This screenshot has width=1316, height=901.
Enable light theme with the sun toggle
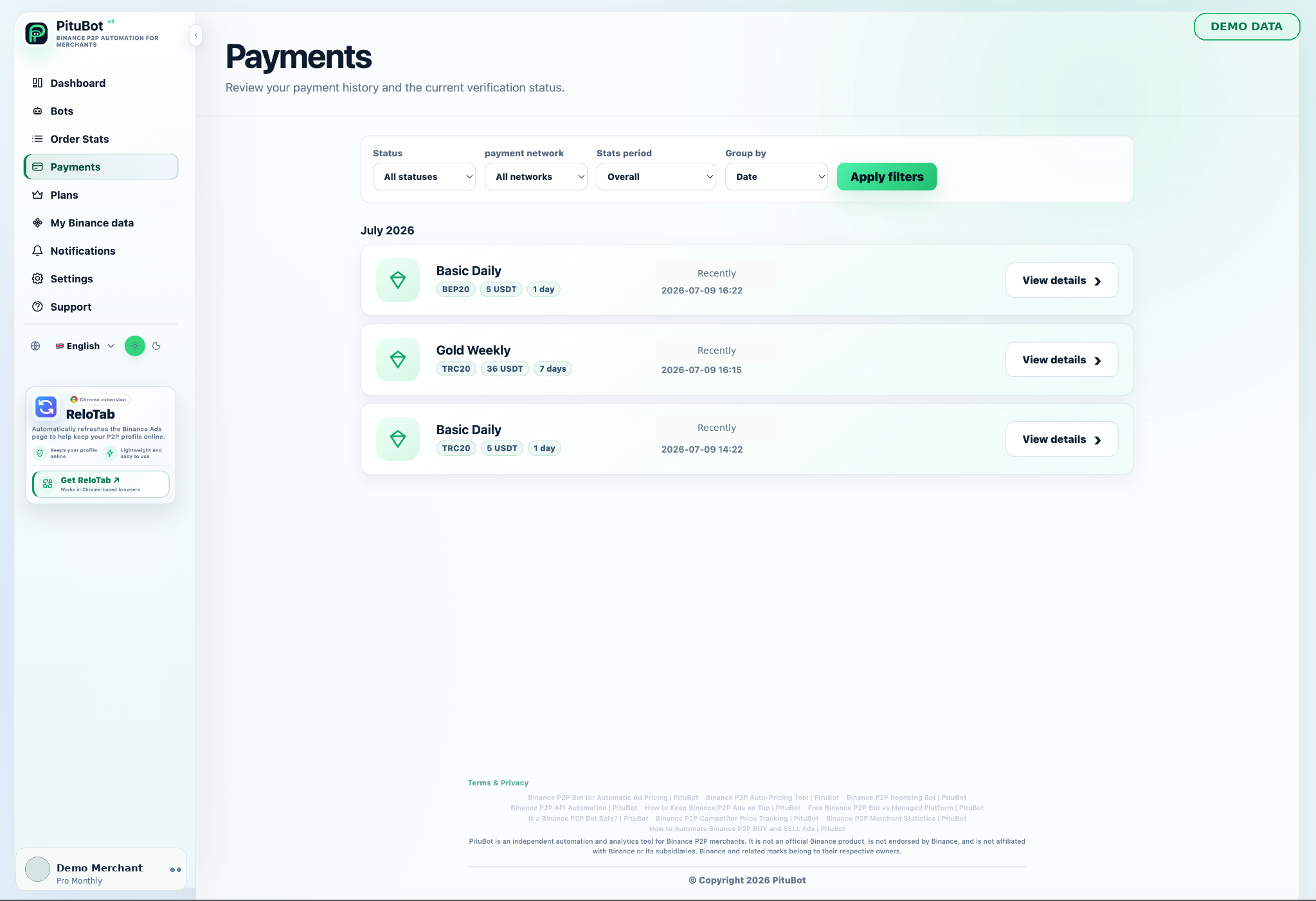tap(135, 346)
